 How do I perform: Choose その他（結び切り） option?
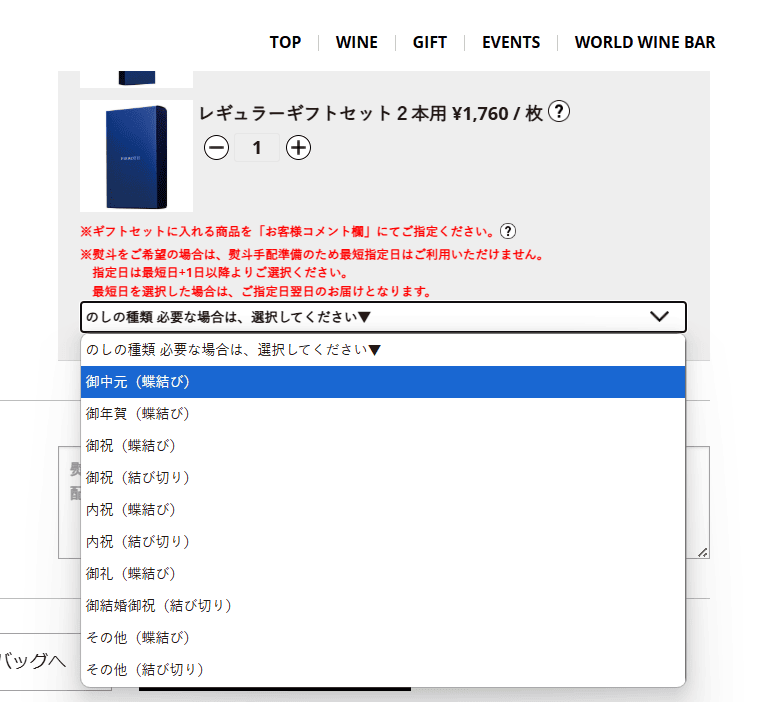383,670
